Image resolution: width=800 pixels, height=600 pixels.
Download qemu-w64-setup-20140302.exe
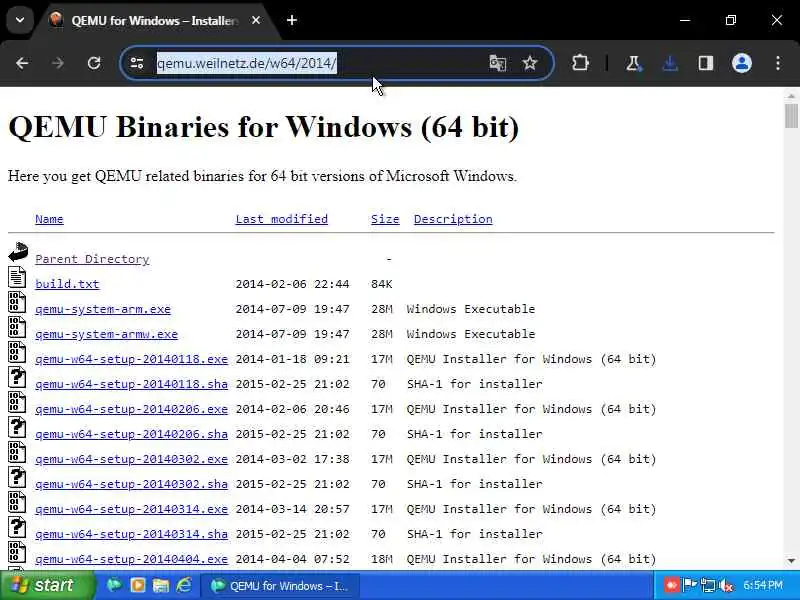(132, 459)
